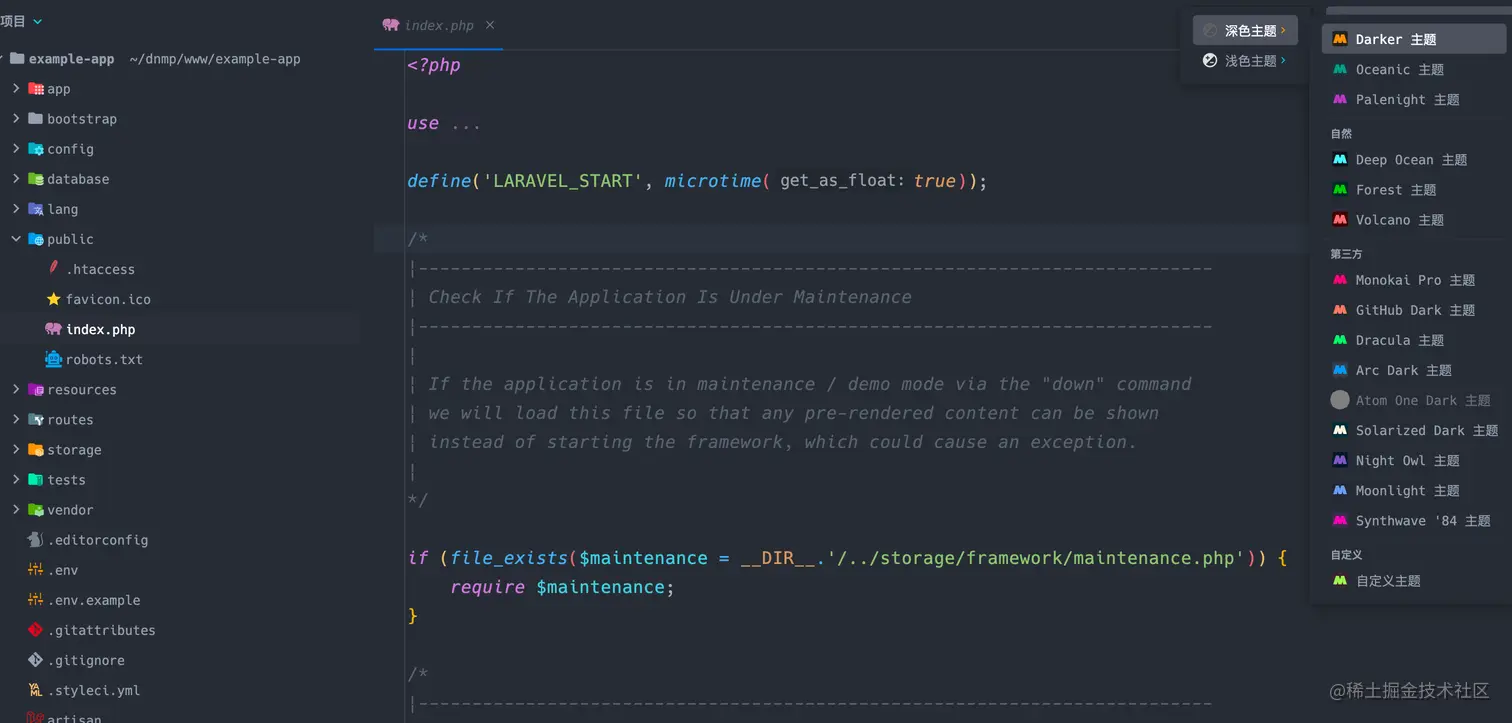The image size is (1512, 723).
Task: Click the .env.example file row
Action: tap(180, 600)
